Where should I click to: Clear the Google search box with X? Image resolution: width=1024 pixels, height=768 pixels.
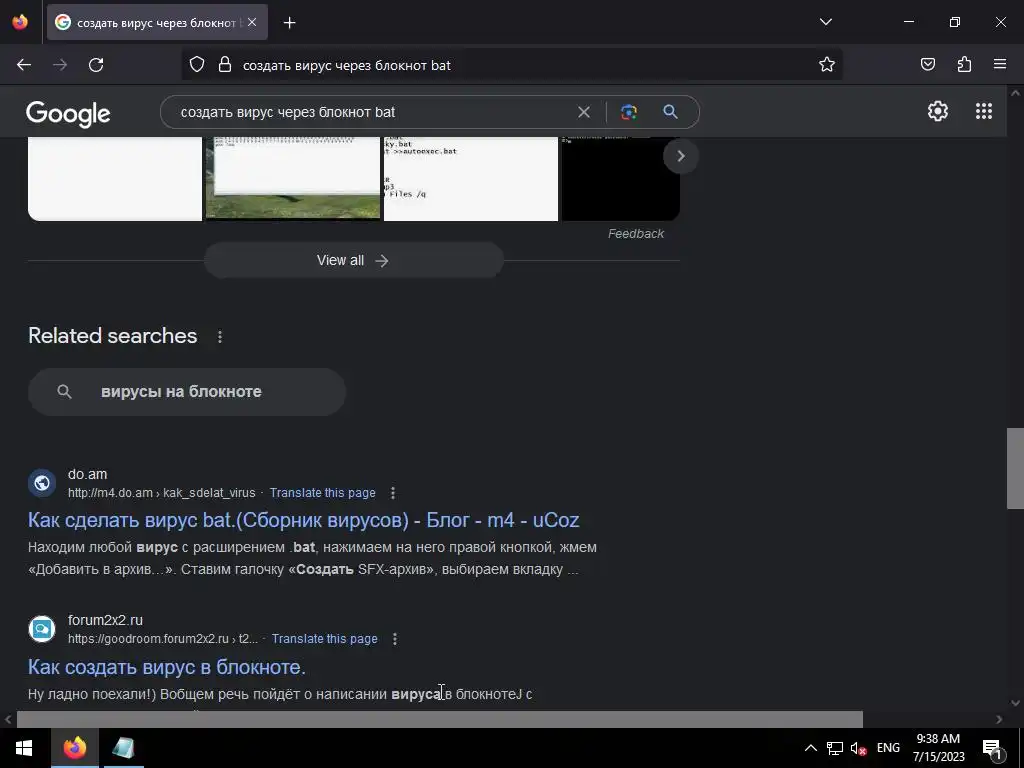tap(584, 112)
